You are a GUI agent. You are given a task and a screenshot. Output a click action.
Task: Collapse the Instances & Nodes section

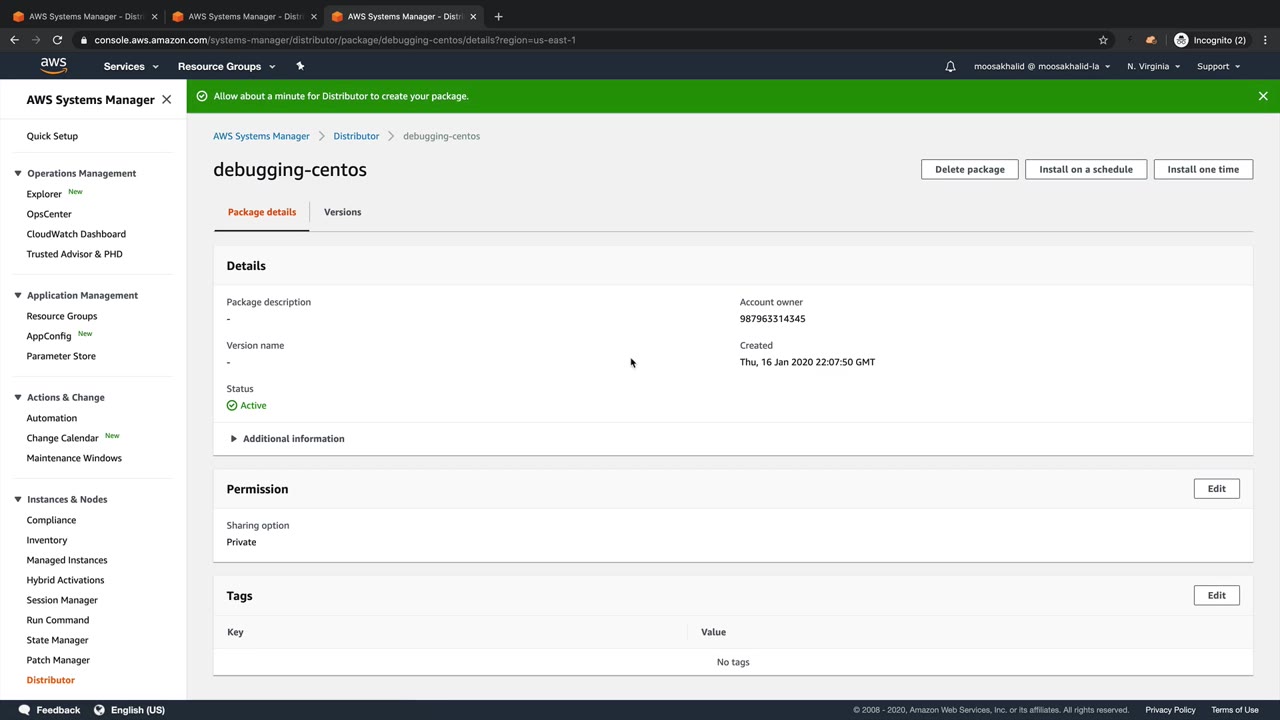point(18,499)
